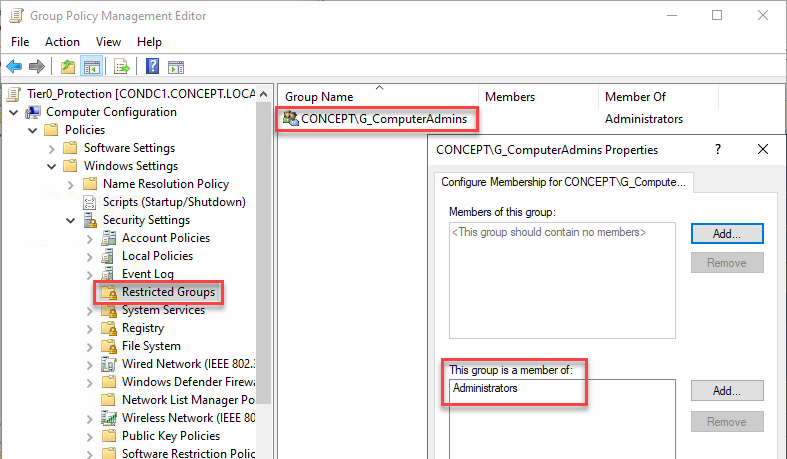Open the View menu
This screenshot has width=787, height=459.
[x=108, y=42]
